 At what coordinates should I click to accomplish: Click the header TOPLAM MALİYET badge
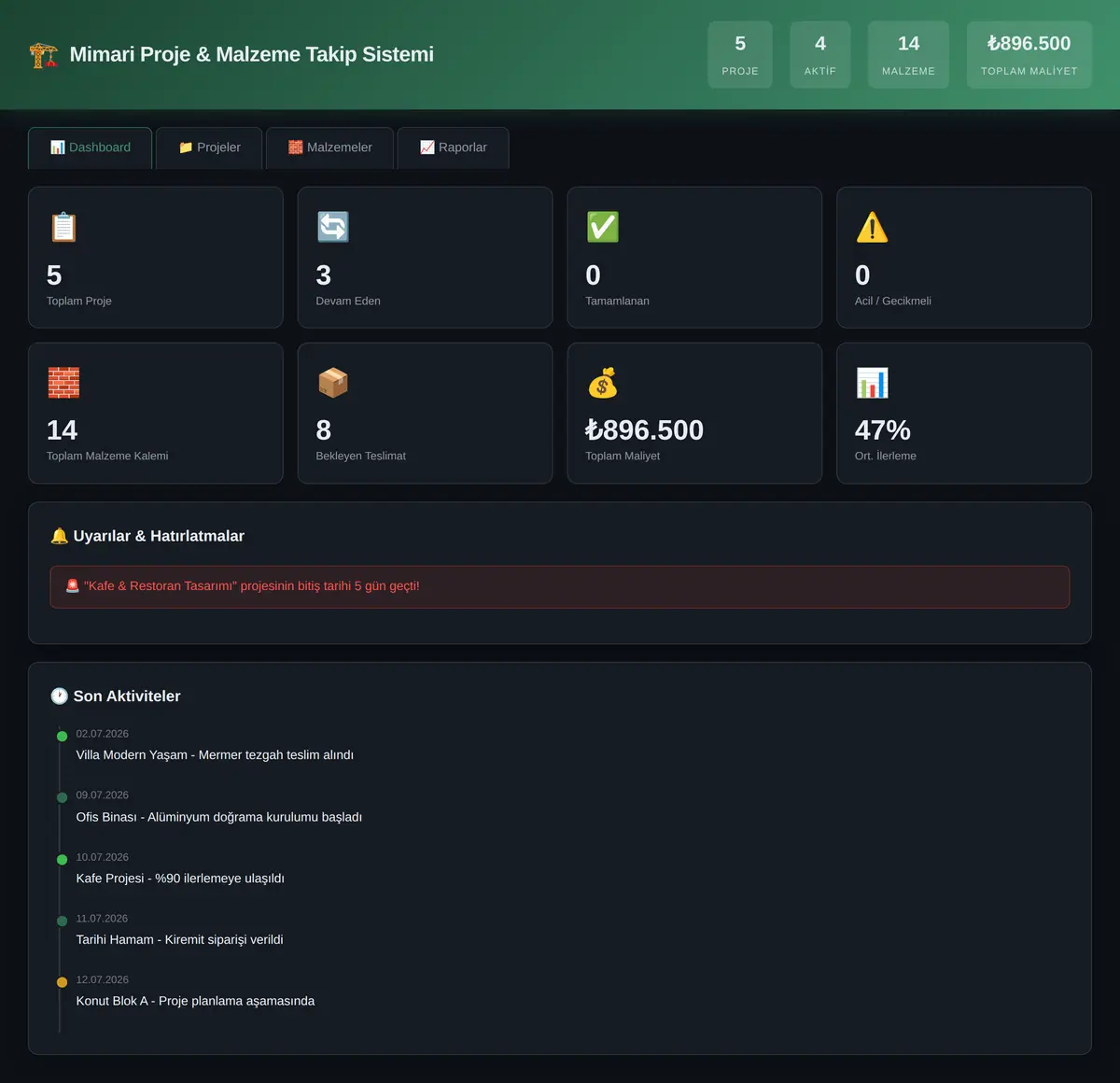point(1029,55)
